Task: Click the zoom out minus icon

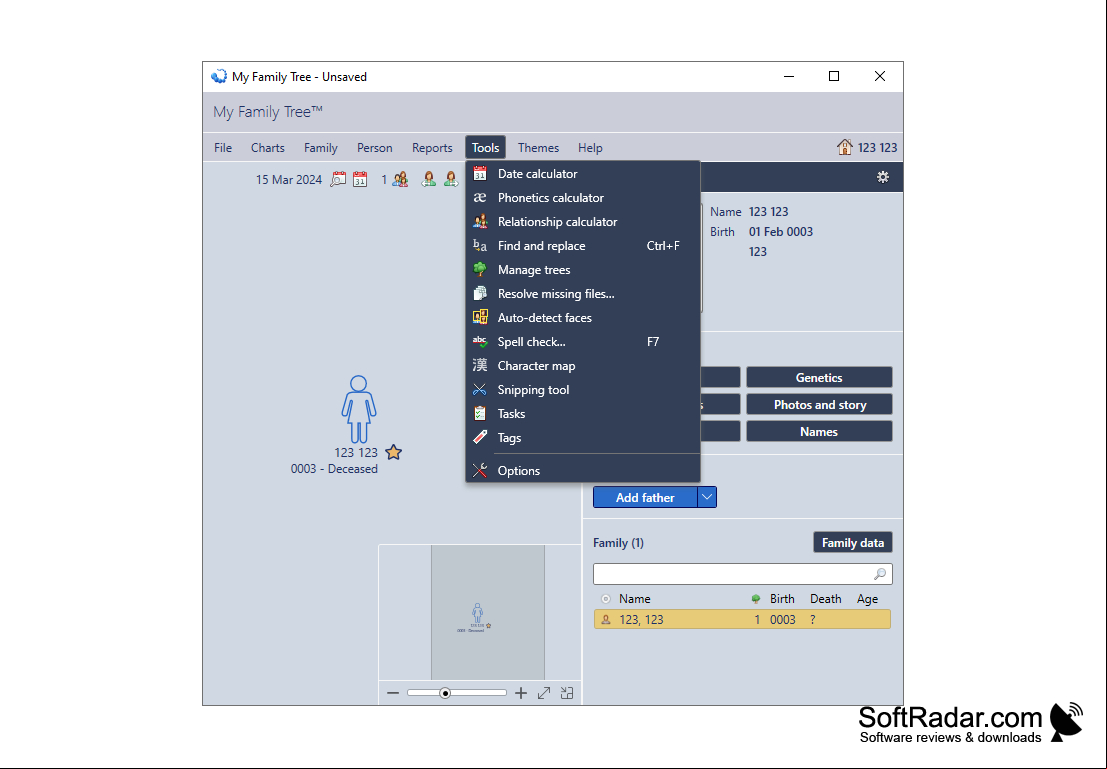Action: coord(393,693)
